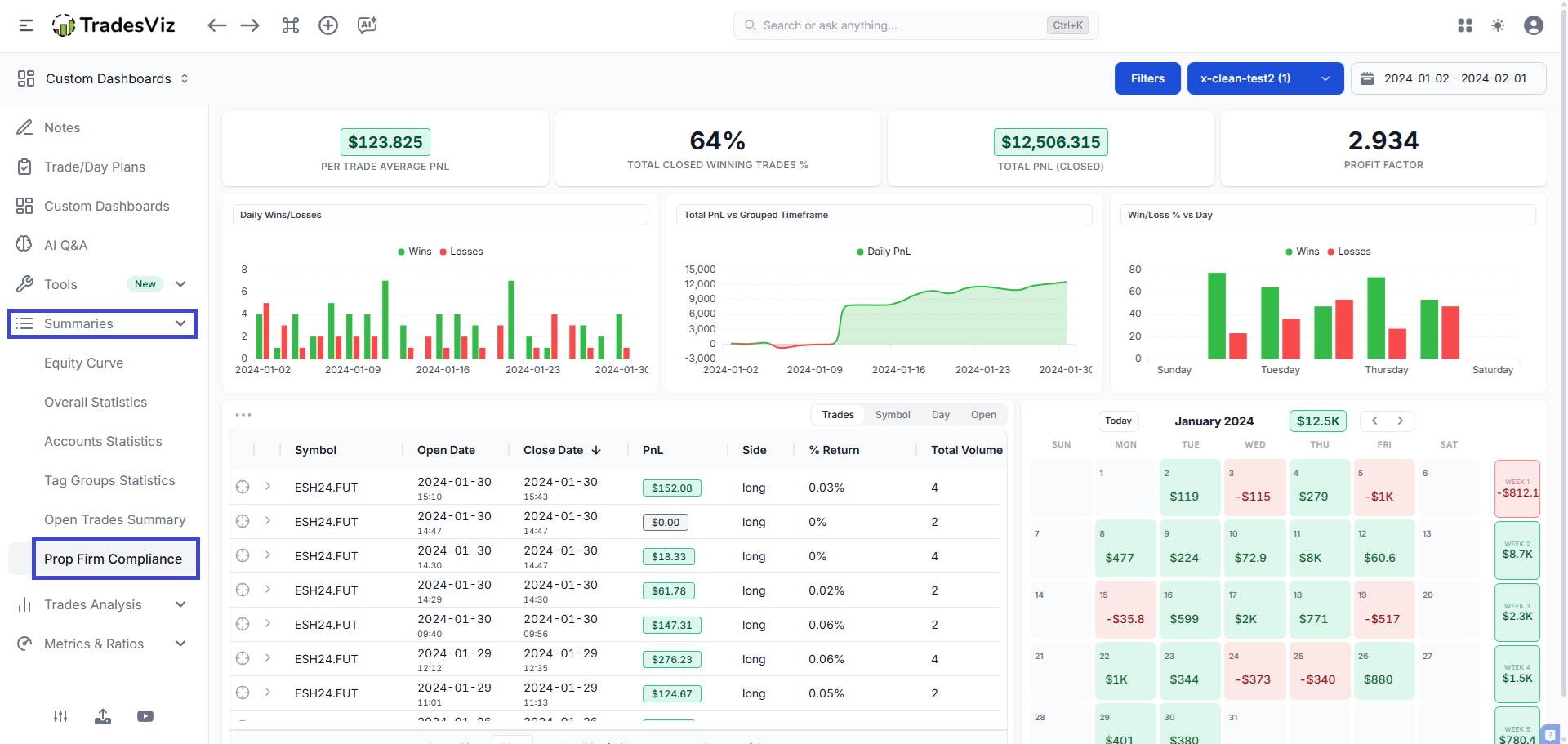Switch to the Symbol tab
The image size is (1568, 744).
(x=893, y=415)
